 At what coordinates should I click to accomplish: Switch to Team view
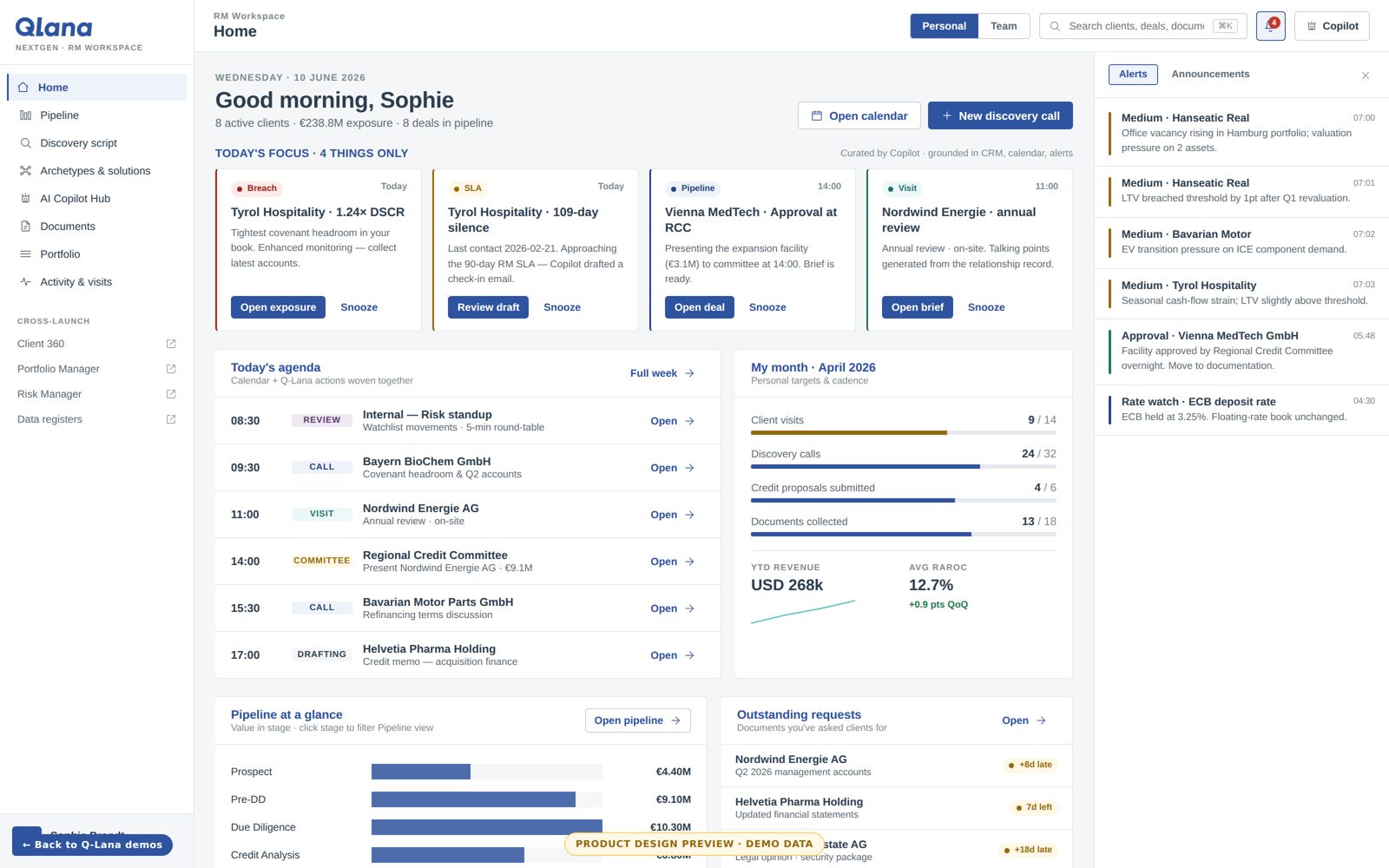pos(1004,26)
